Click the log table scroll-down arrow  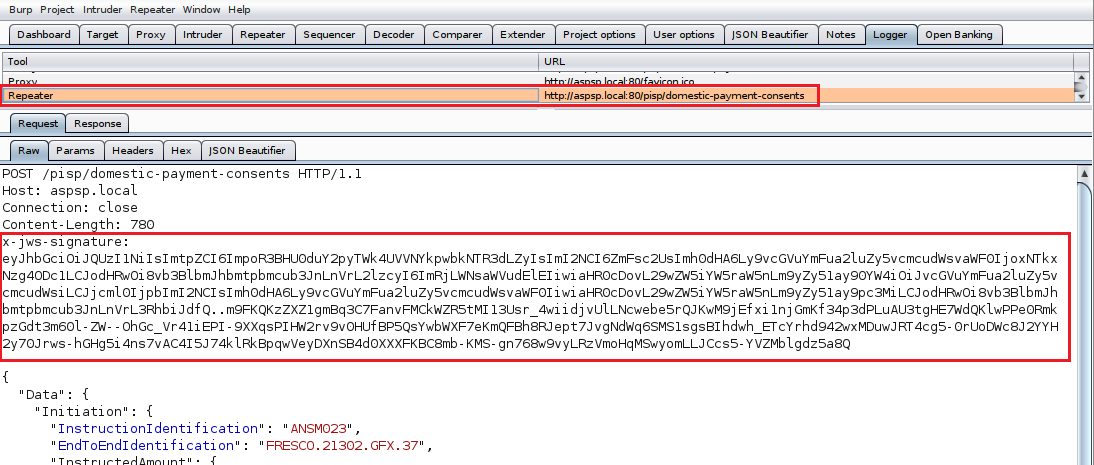1081,97
